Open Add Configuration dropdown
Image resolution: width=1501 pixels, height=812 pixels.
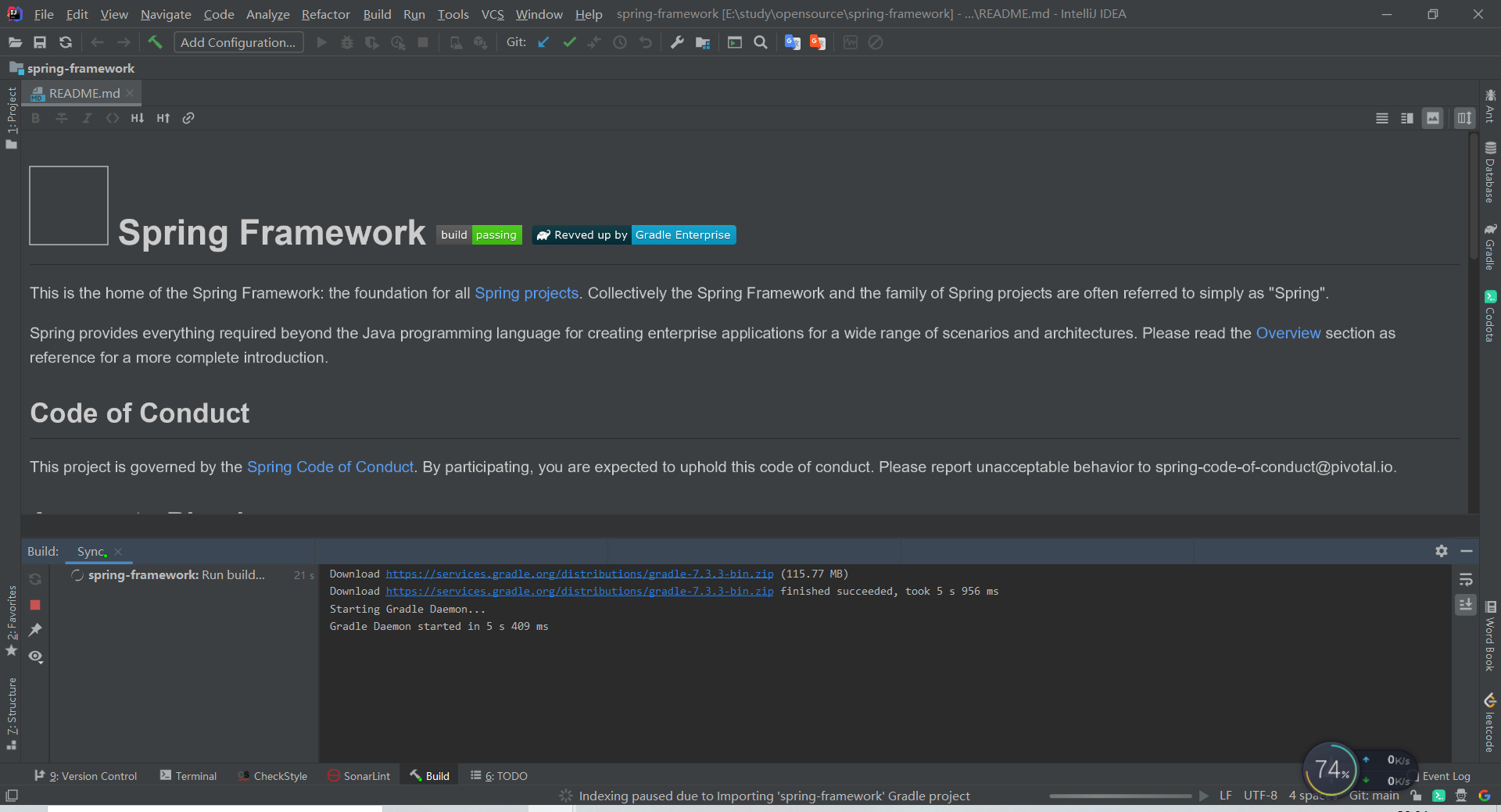coord(238,42)
